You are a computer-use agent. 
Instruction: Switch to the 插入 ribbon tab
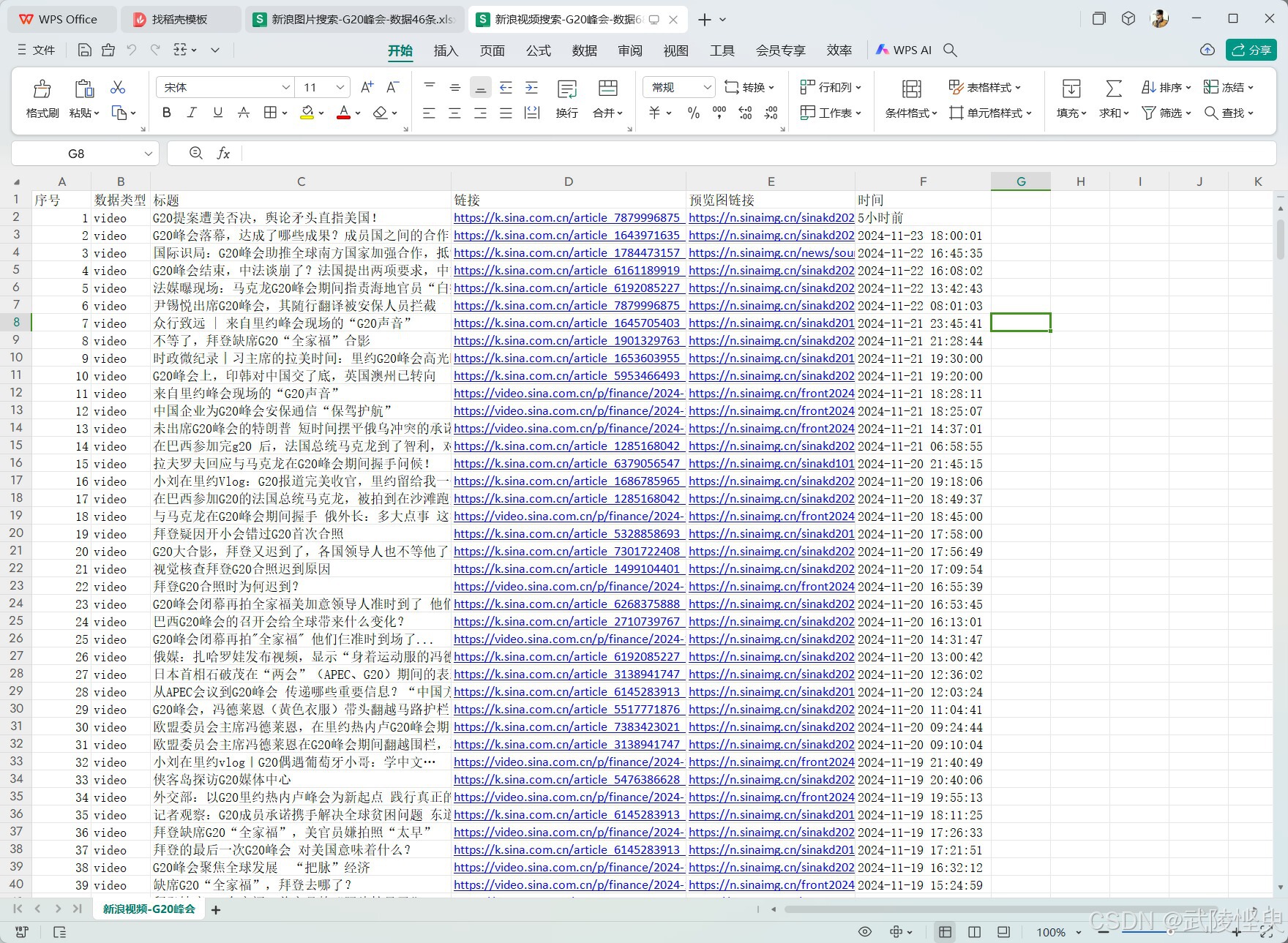446,50
